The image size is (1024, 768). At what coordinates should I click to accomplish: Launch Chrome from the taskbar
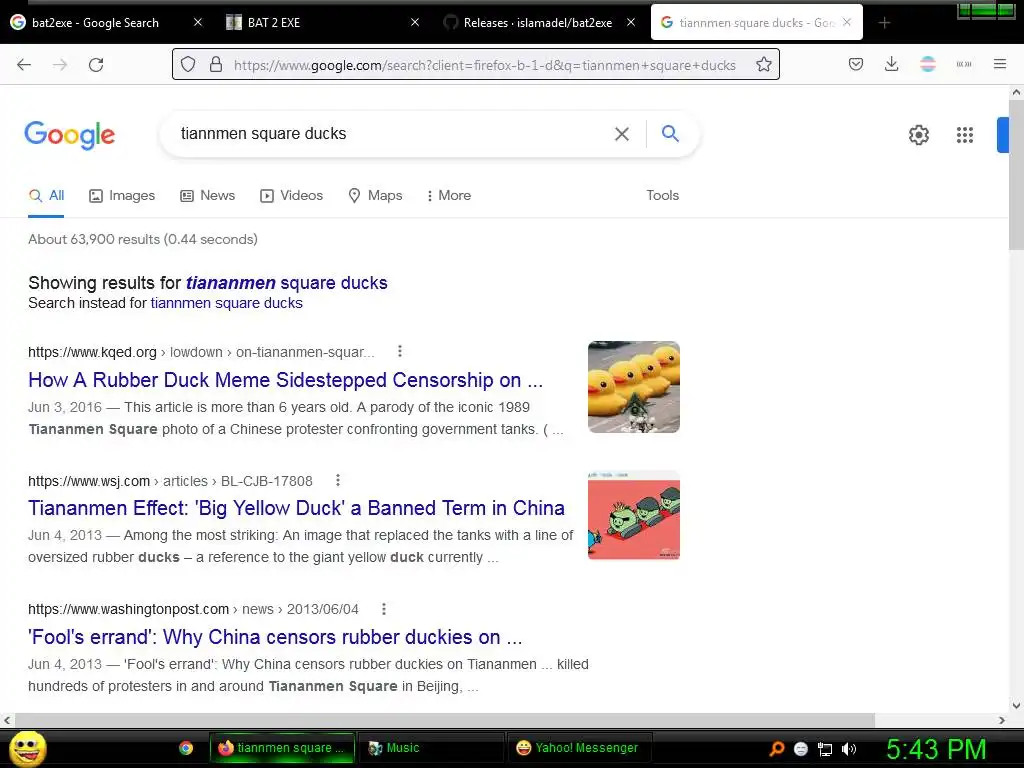pos(186,748)
